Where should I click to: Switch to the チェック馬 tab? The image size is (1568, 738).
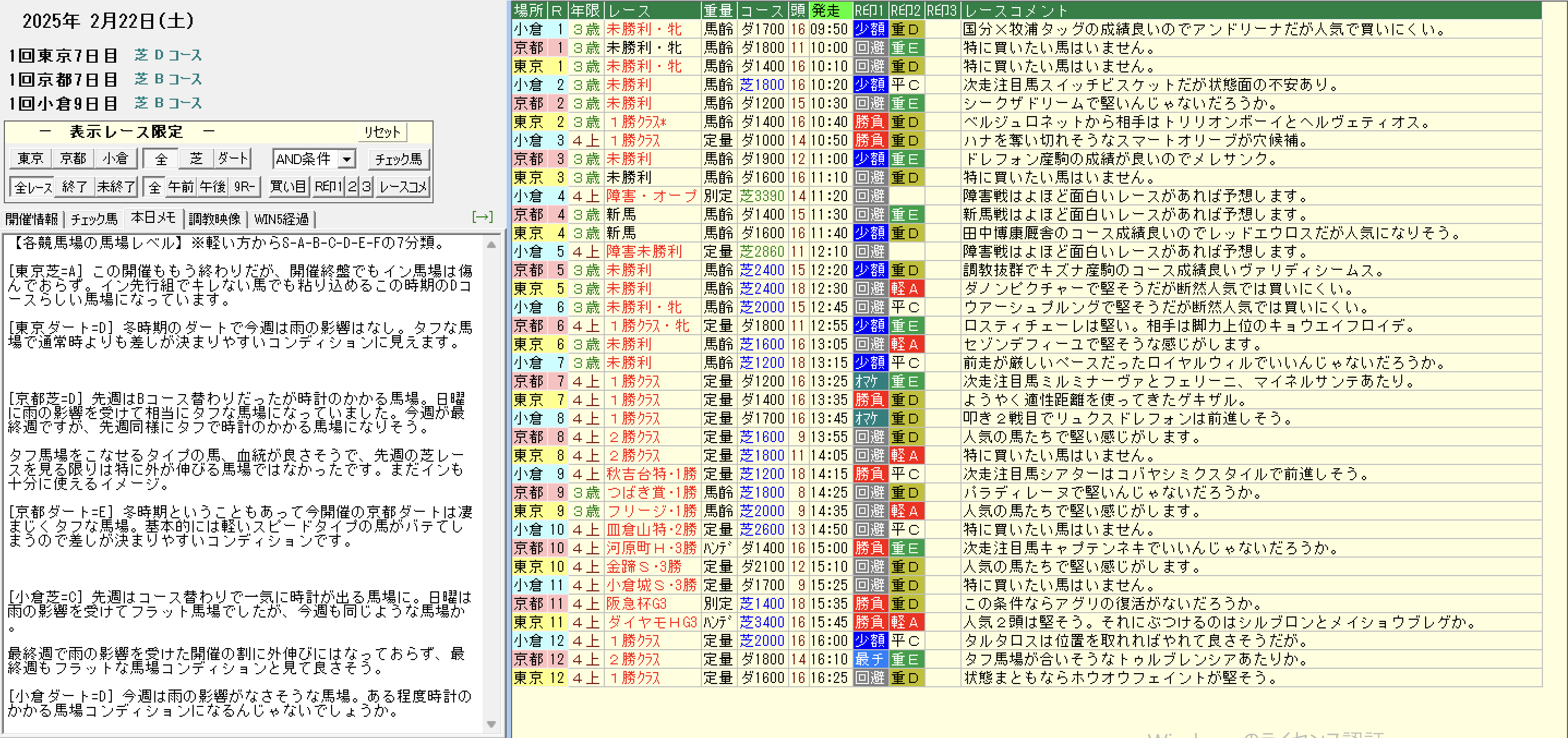(94, 219)
